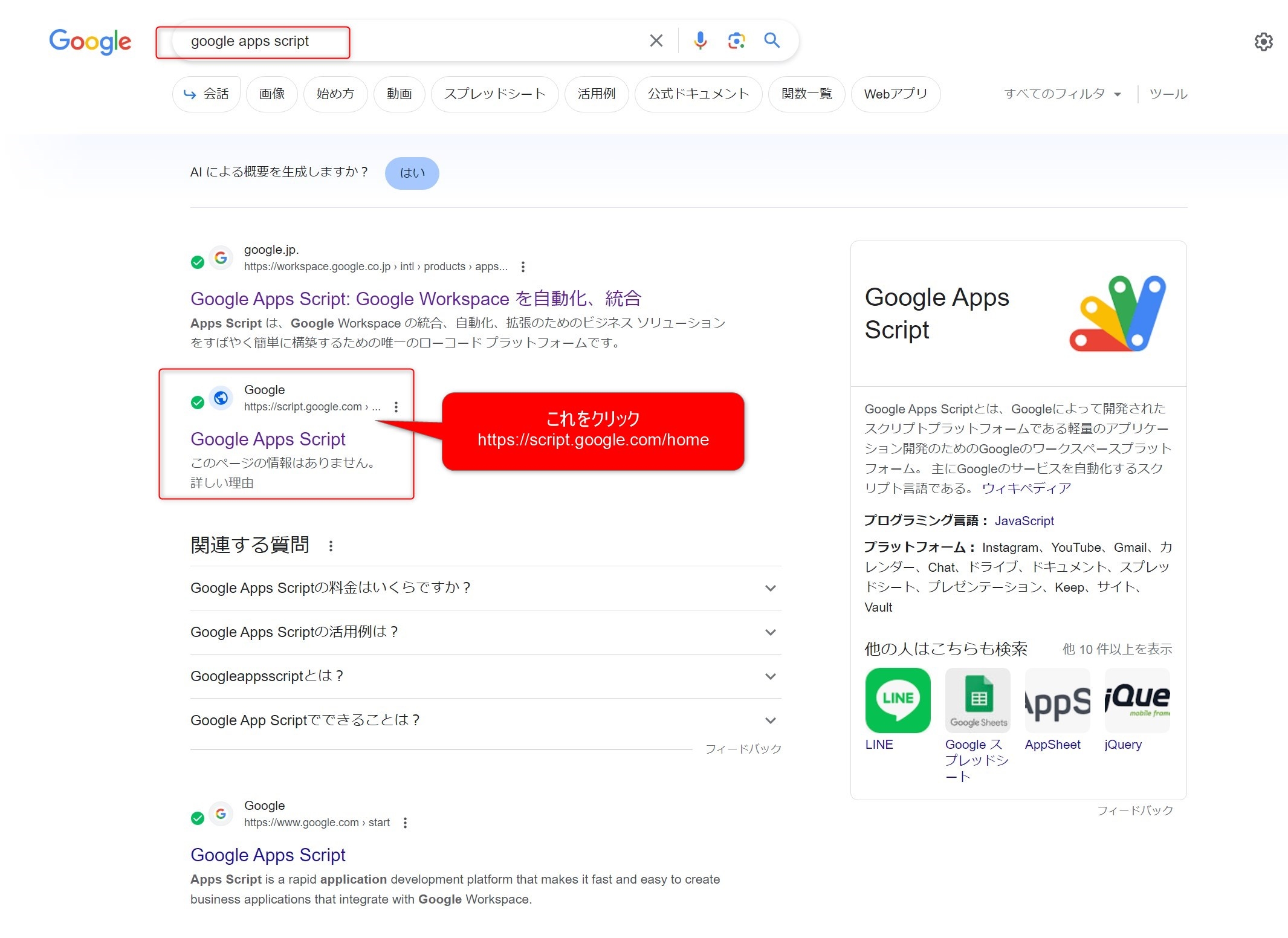Viewport: 1288px width, 938px height.
Task: Open the settings gear icon
Action: (1263, 42)
